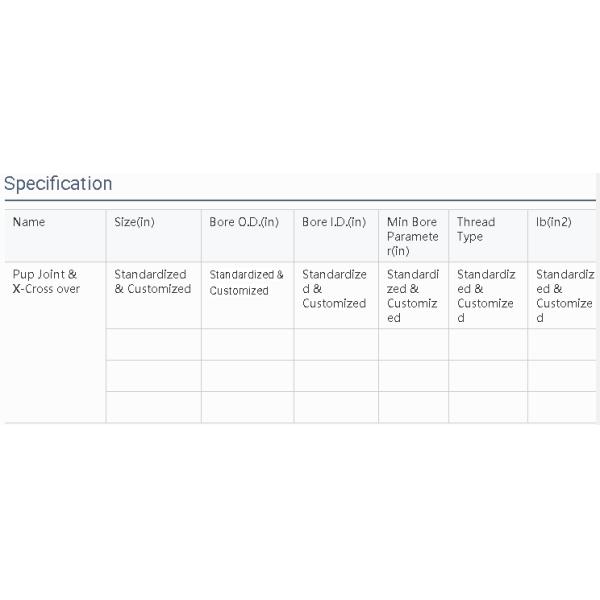Select Standardized & Customized under Size(in)

(152, 281)
